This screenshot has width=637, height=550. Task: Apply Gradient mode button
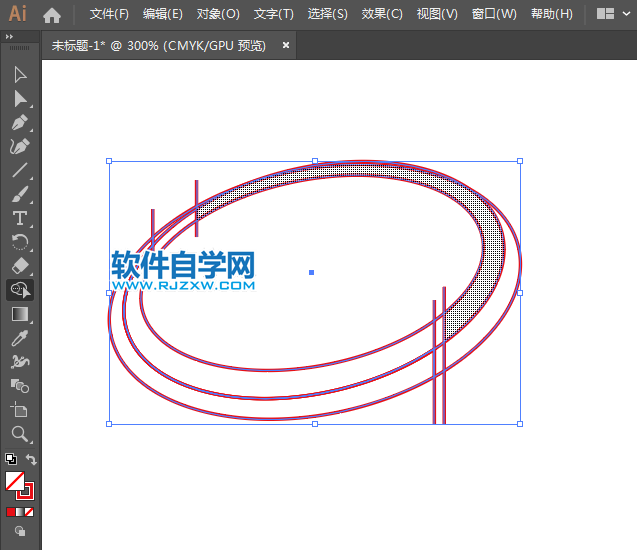(x=20, y=512)
